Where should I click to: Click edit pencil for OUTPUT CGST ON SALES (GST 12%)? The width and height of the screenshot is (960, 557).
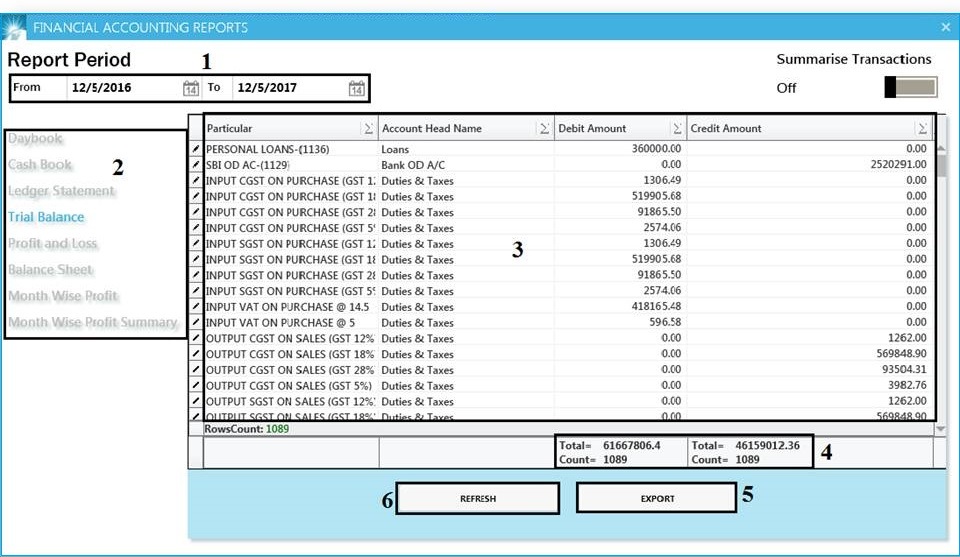(x=196, y=338)
